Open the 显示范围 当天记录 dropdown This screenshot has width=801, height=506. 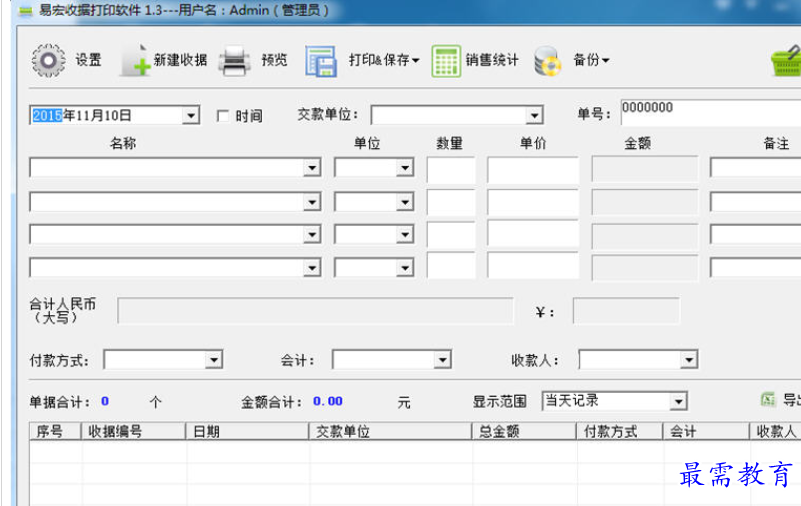click(x=678, y=401)
